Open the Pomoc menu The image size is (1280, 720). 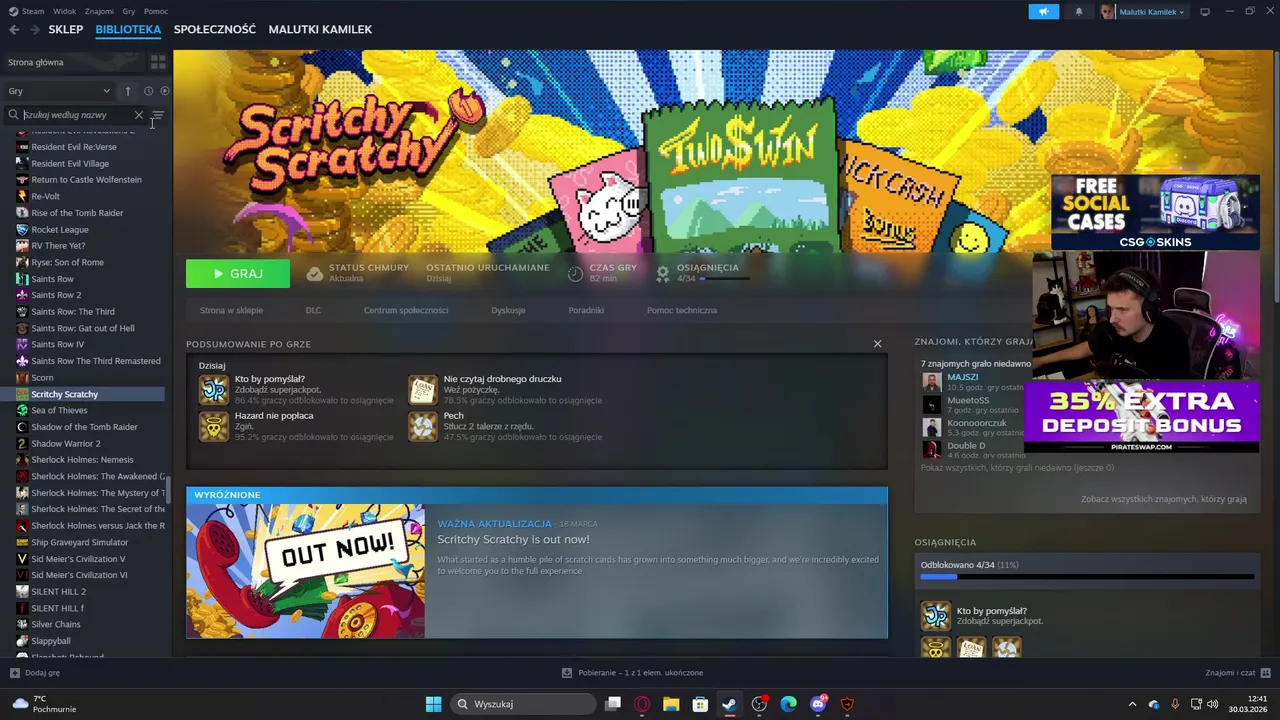coord(156,11)
